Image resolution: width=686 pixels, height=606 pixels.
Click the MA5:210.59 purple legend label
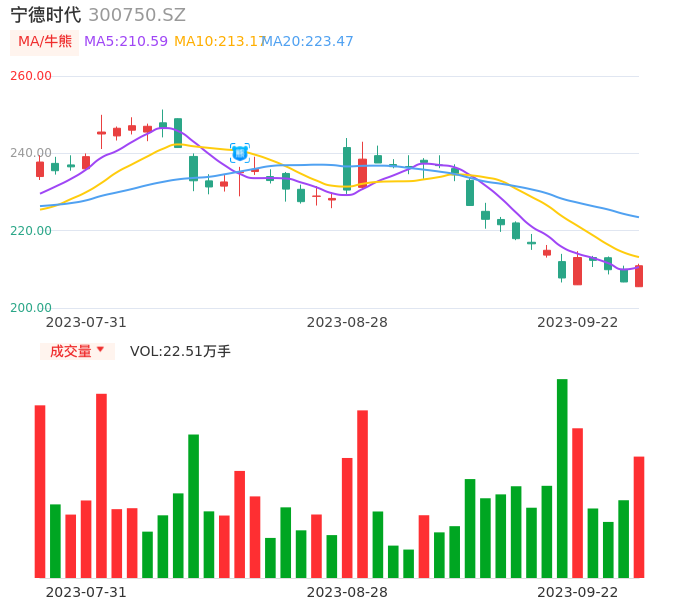coord(126,41)
